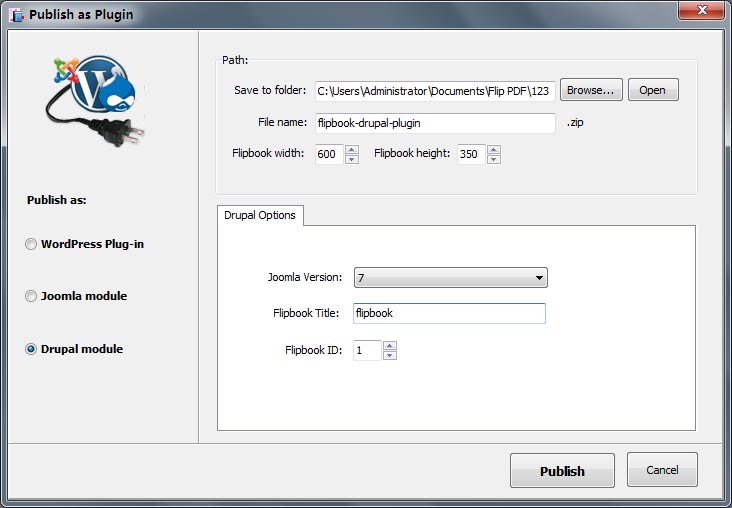Close the Publish as Plugin window
The height and width of the screenshot is (508, 732).
click(702, 10)
